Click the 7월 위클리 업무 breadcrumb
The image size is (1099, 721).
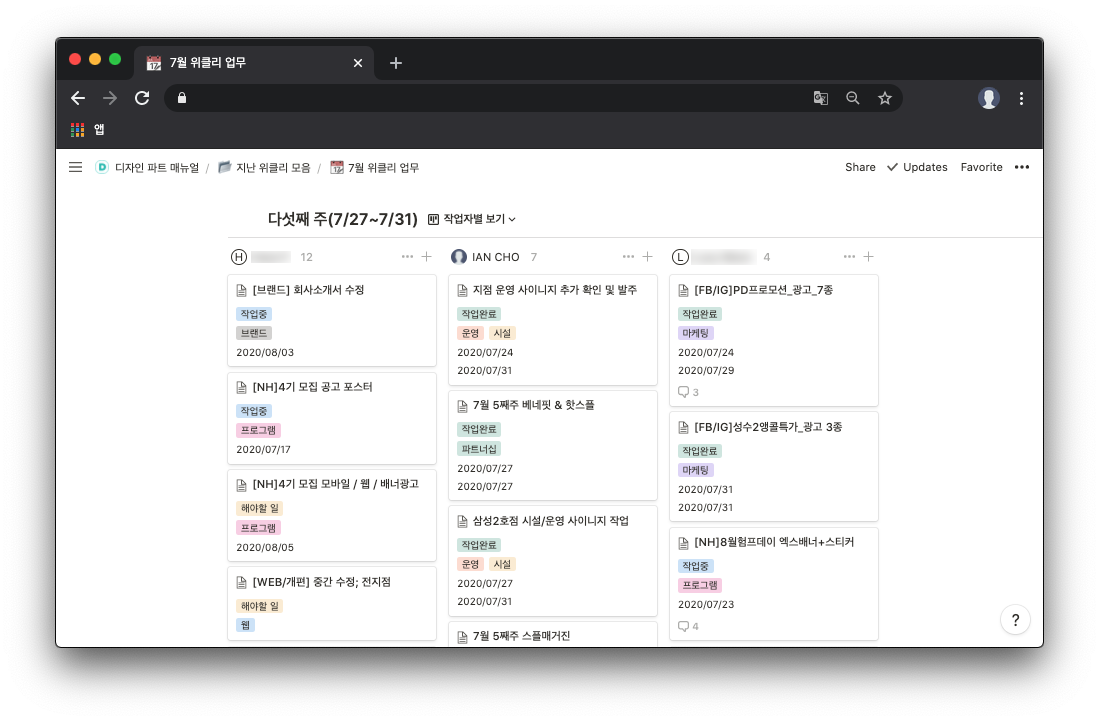pyautogui.click(x=375, y=167)
